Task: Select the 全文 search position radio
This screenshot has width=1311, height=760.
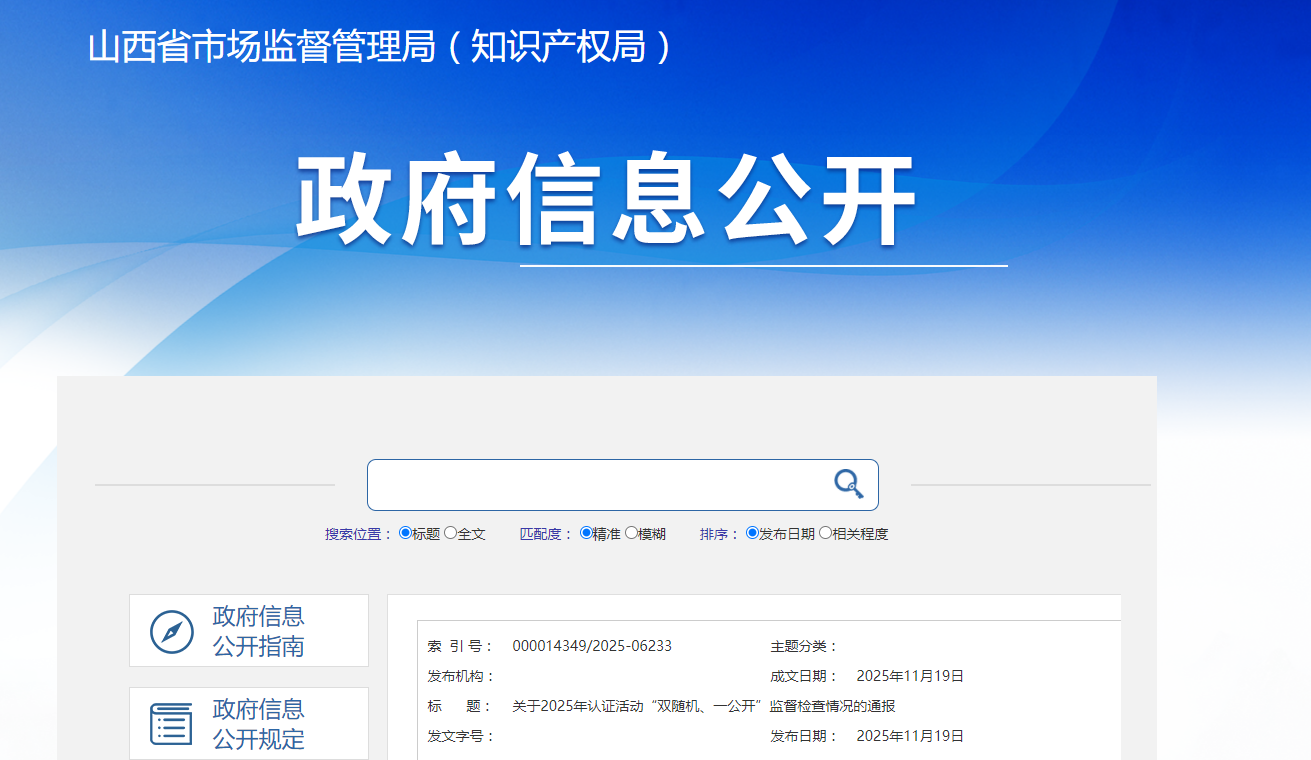Action: coord(450,533)
